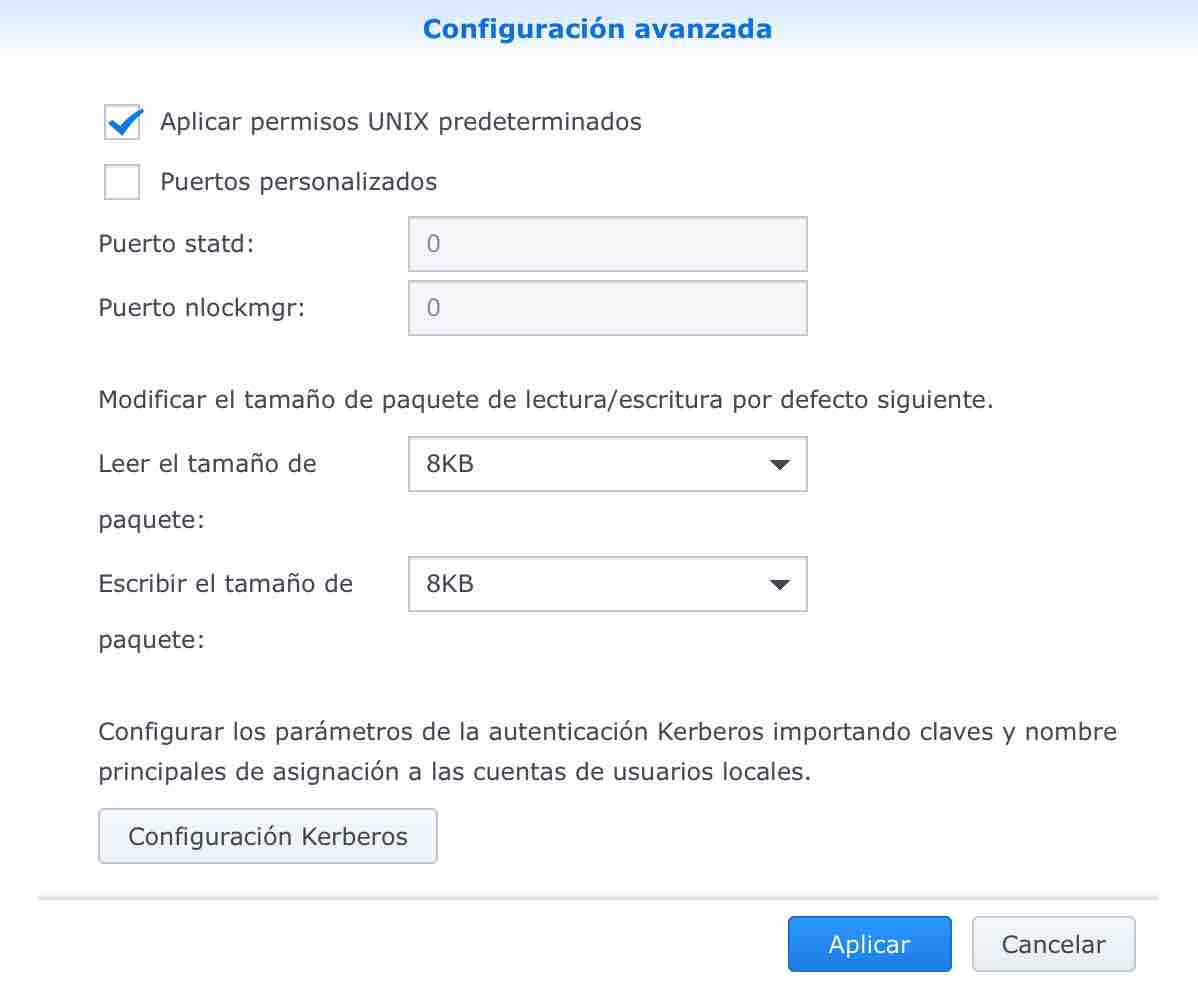Enable the Puertos personalizados checkbox
This screenshot has height=988, width=1198.
[x=122, y=183]
